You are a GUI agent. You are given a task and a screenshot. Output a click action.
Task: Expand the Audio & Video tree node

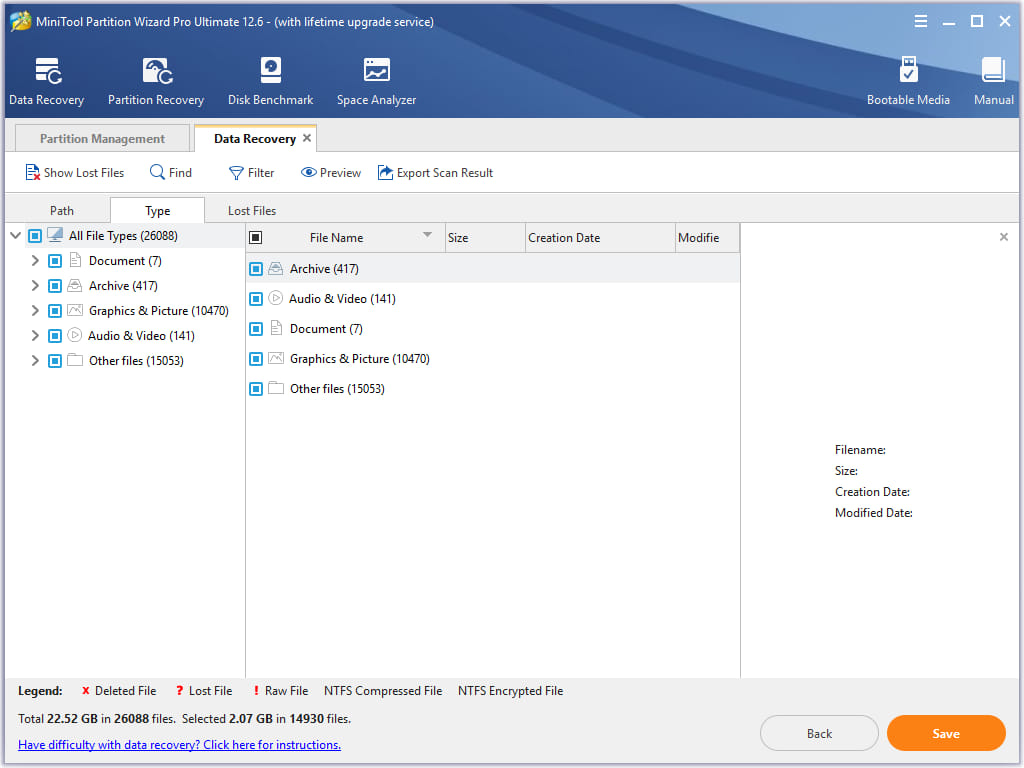pyautogui.click(x=35, y=336)
